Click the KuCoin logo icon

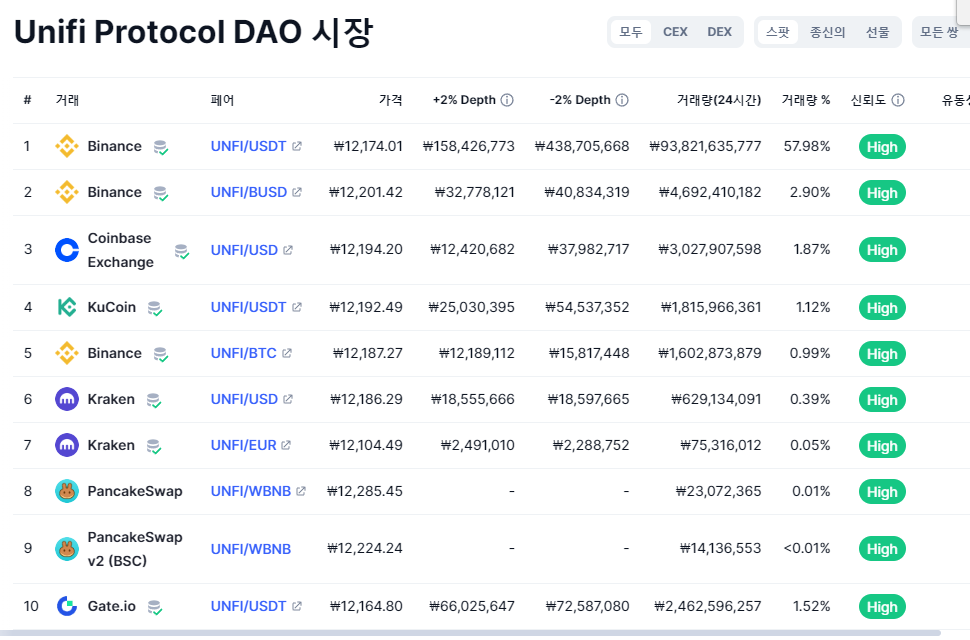[x=67, y=307]
